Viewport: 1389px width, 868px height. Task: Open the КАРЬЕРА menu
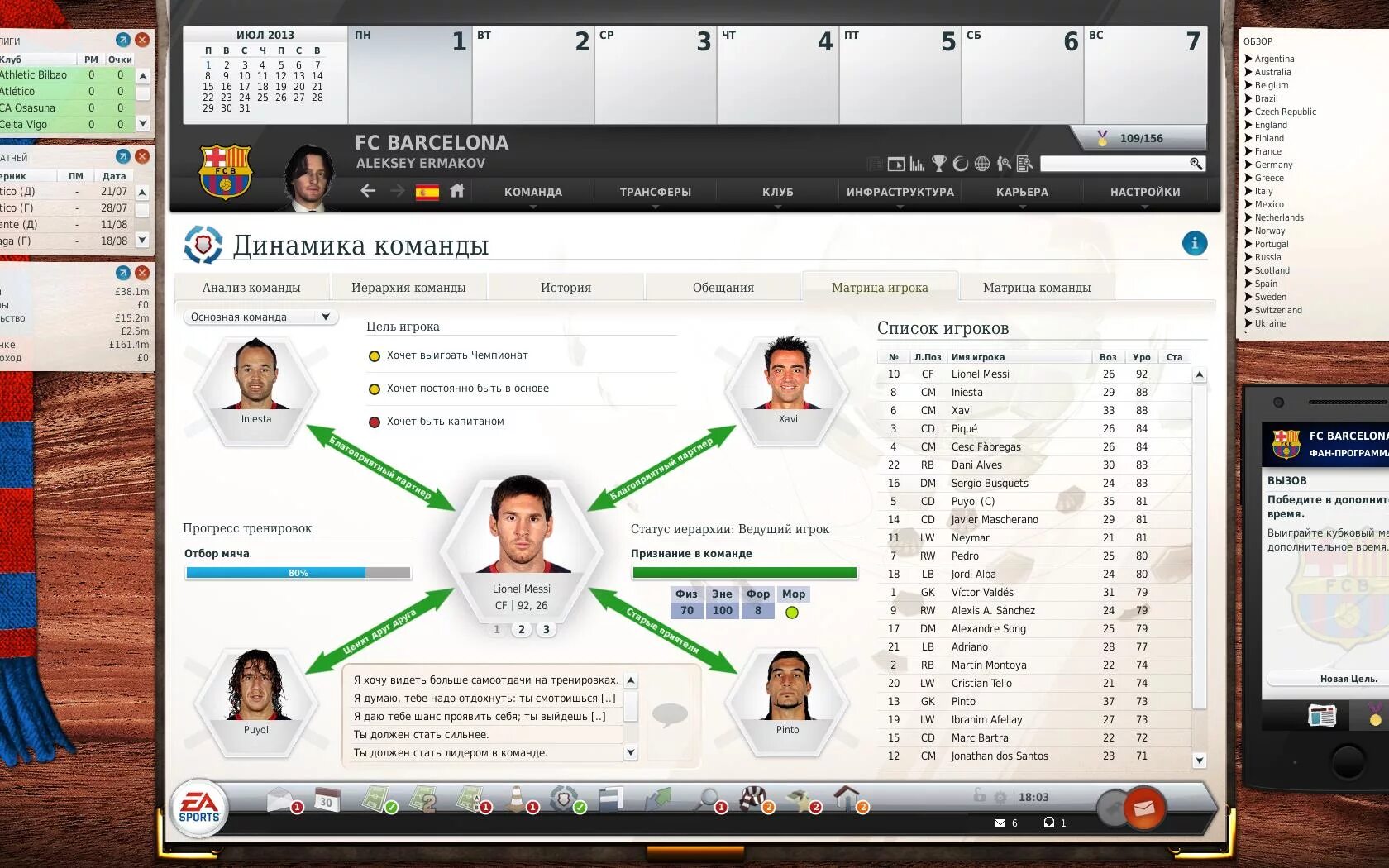click(1023, 192)
